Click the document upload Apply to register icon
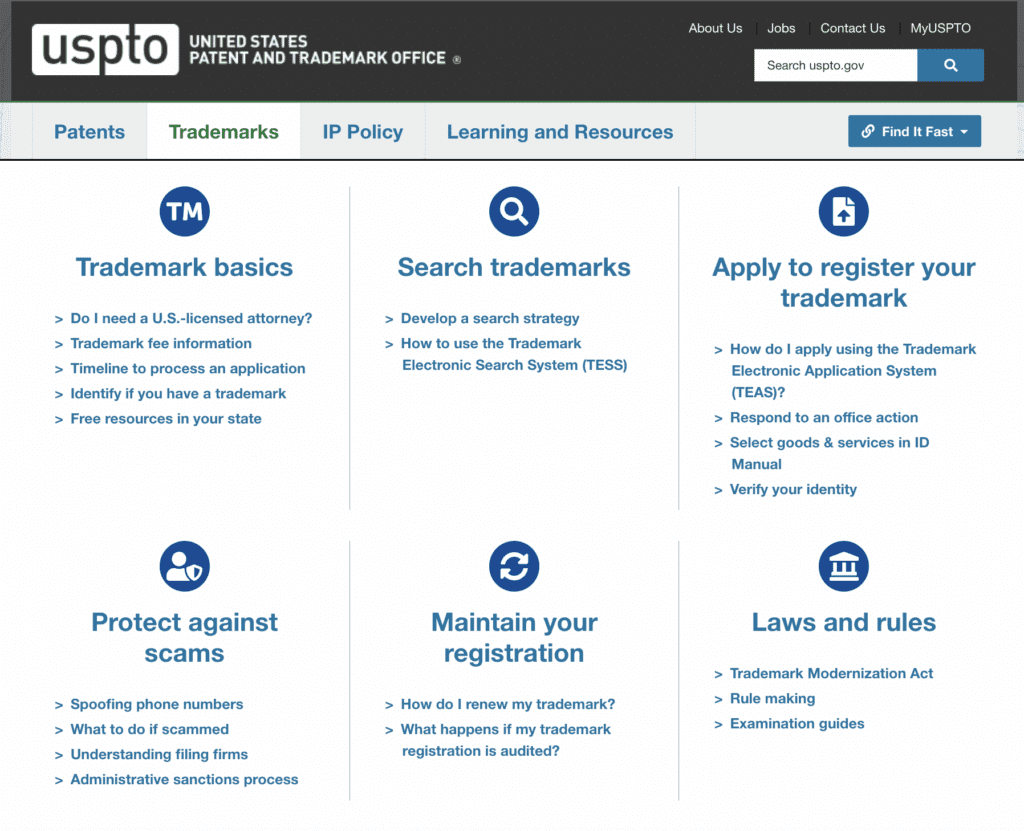Screen dimensions: 1024x831 point(843,211)
